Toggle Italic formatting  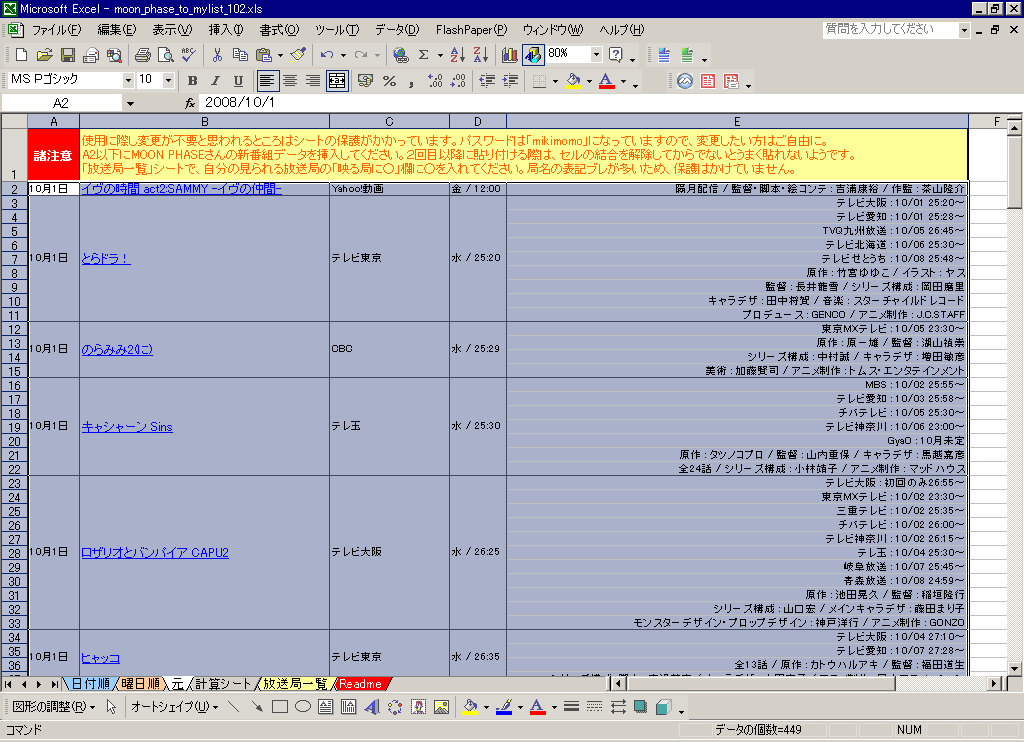point(215,81)
